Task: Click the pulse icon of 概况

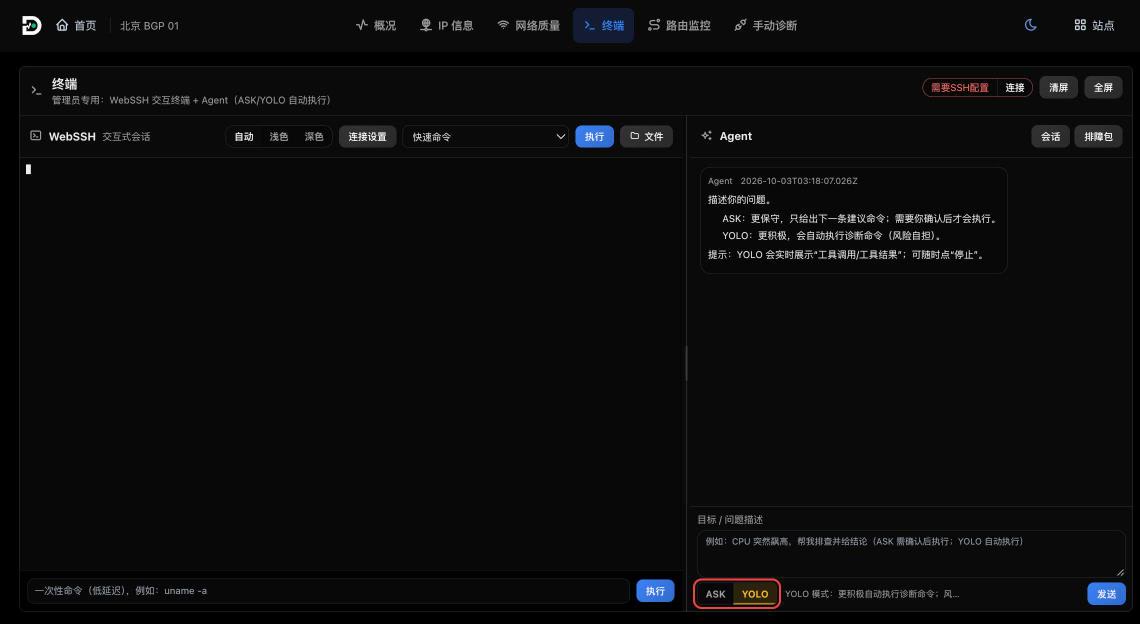Action: tap(361, 25)
